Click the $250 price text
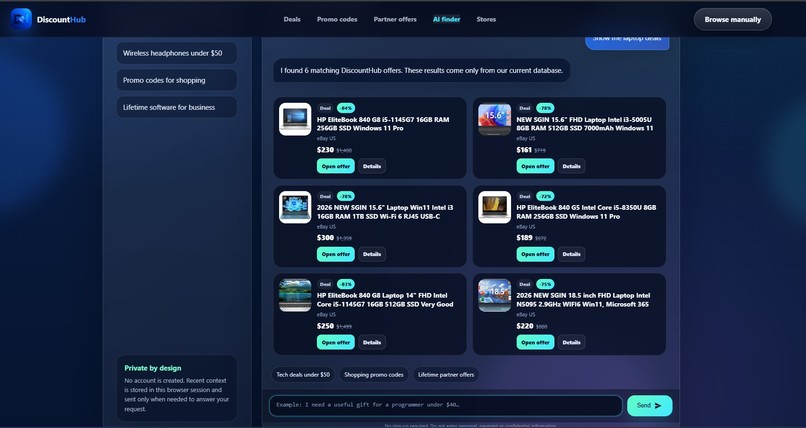 click(x=325, y=326)
